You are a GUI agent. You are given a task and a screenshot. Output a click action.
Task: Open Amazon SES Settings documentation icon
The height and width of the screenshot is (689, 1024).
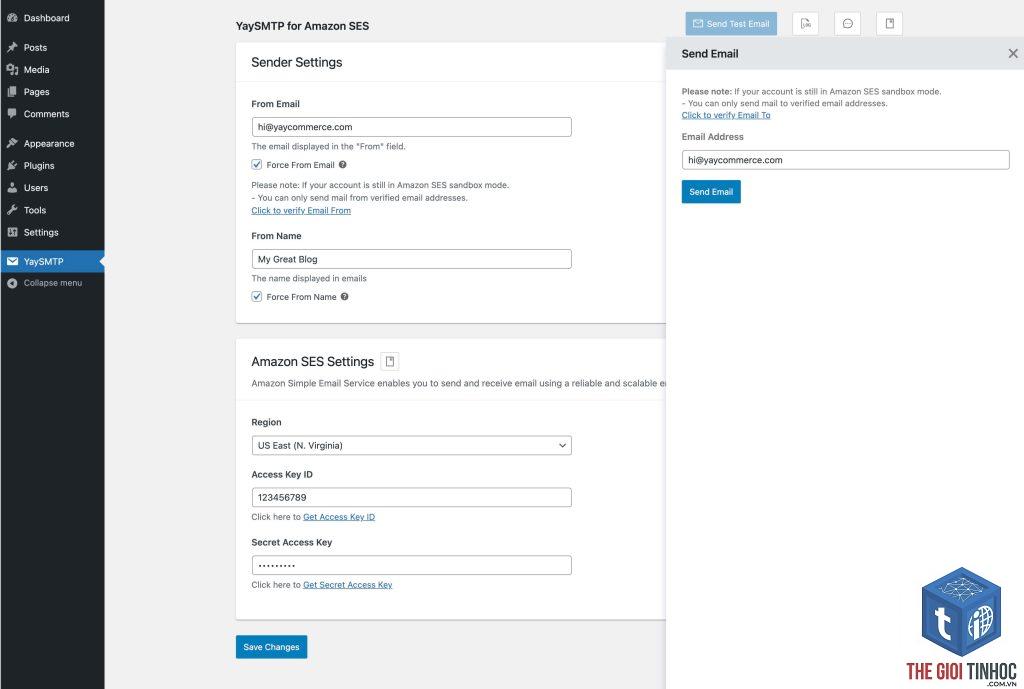(389, 361)
